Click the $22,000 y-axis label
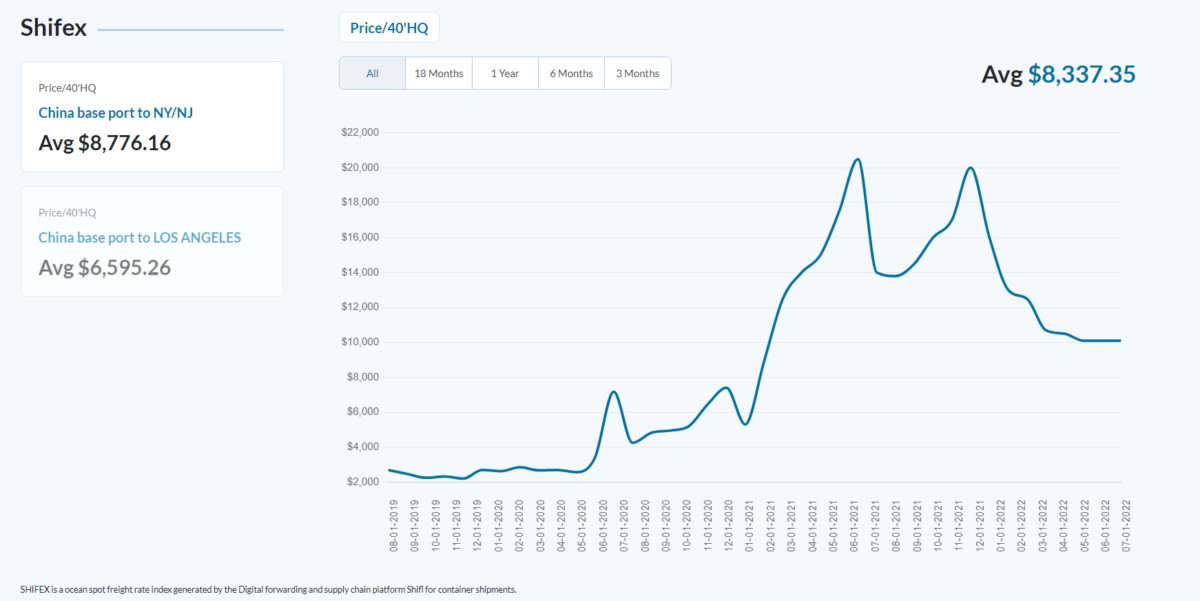The height and width of the screenshot is (601, 1200). [359, 132]
